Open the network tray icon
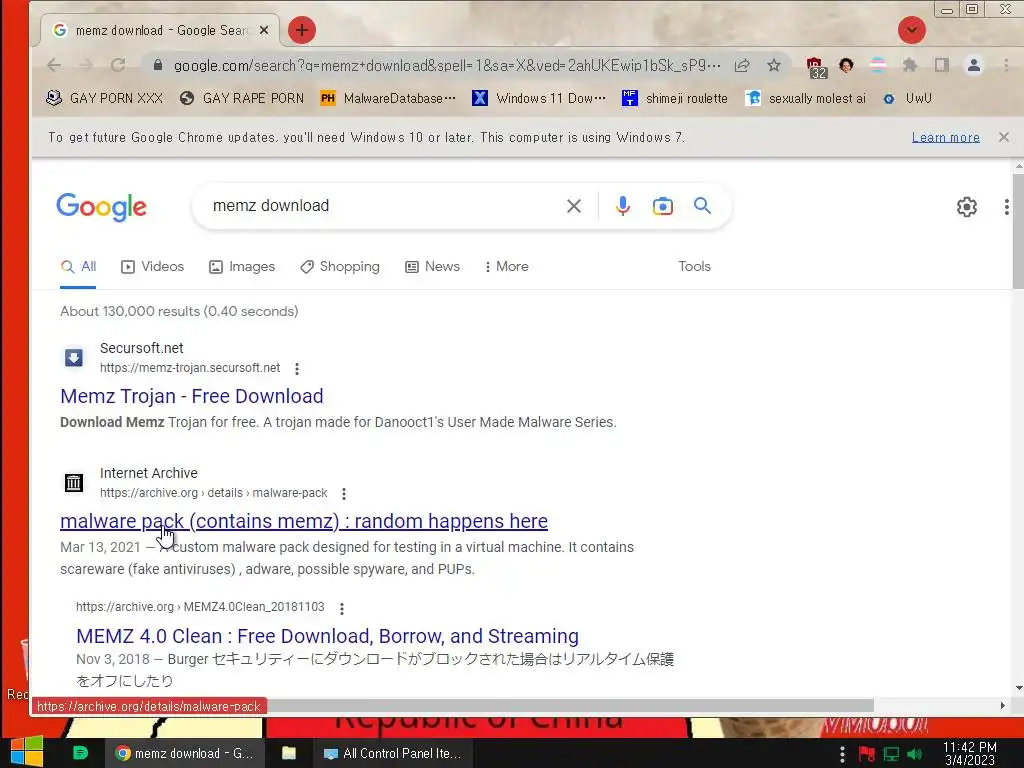This screenshot has width=1024, height=768. point(891,754)
